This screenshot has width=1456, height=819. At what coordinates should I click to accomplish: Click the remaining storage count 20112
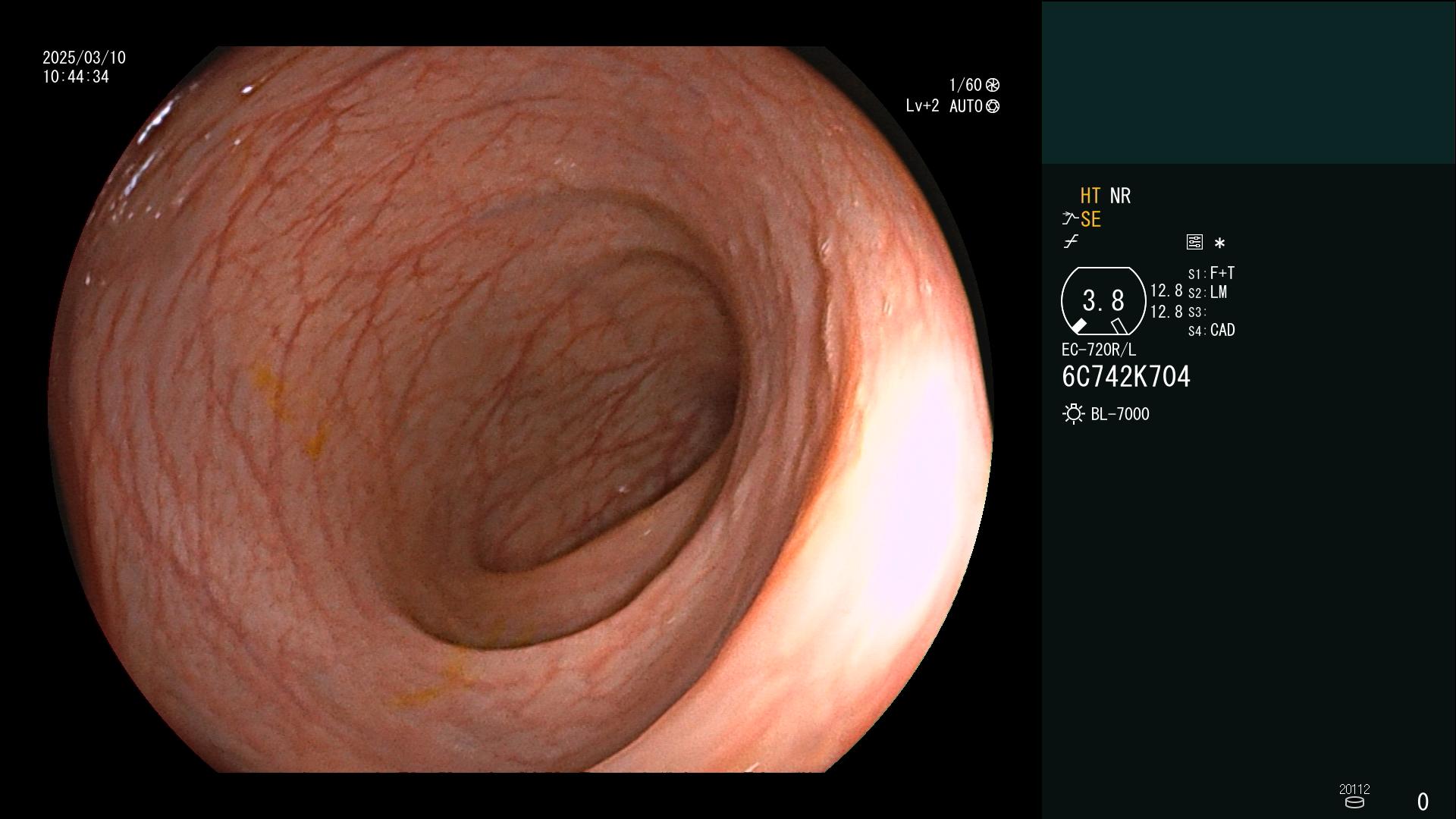[1354, 789]
